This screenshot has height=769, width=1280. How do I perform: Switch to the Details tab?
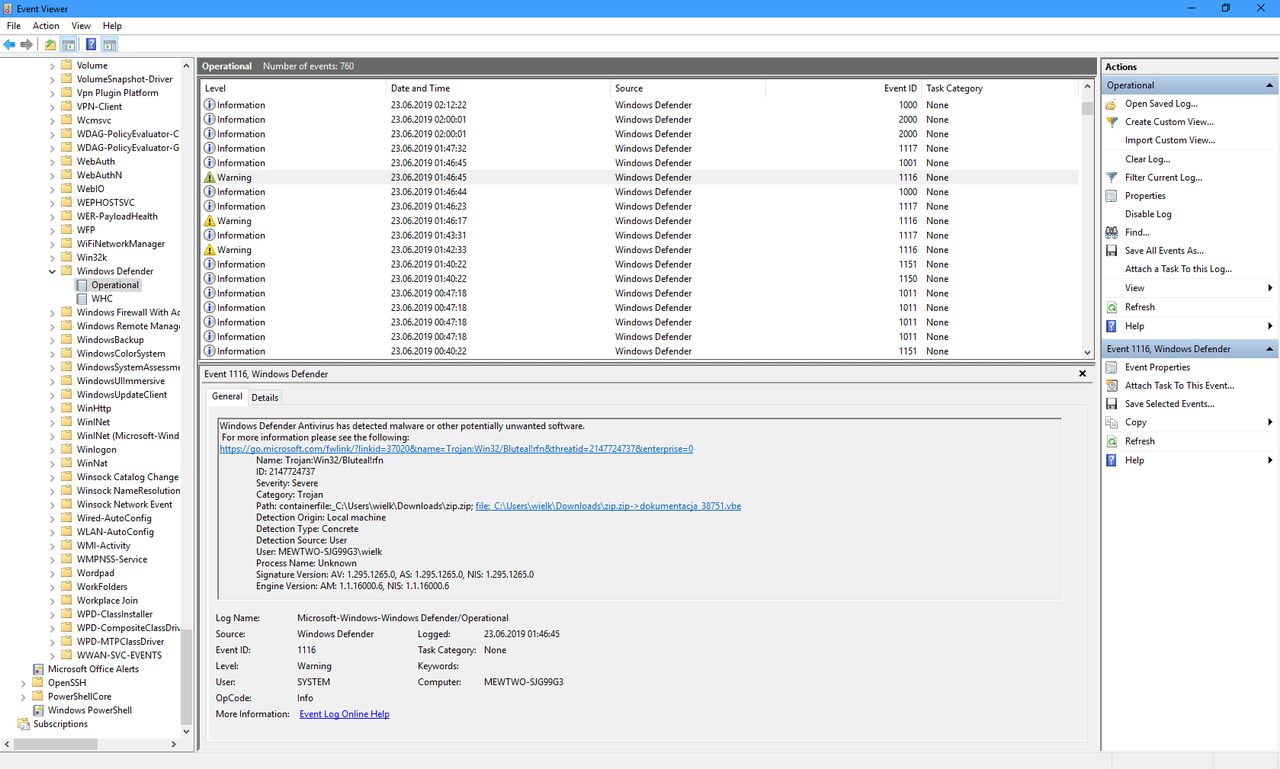pos(265,398)
